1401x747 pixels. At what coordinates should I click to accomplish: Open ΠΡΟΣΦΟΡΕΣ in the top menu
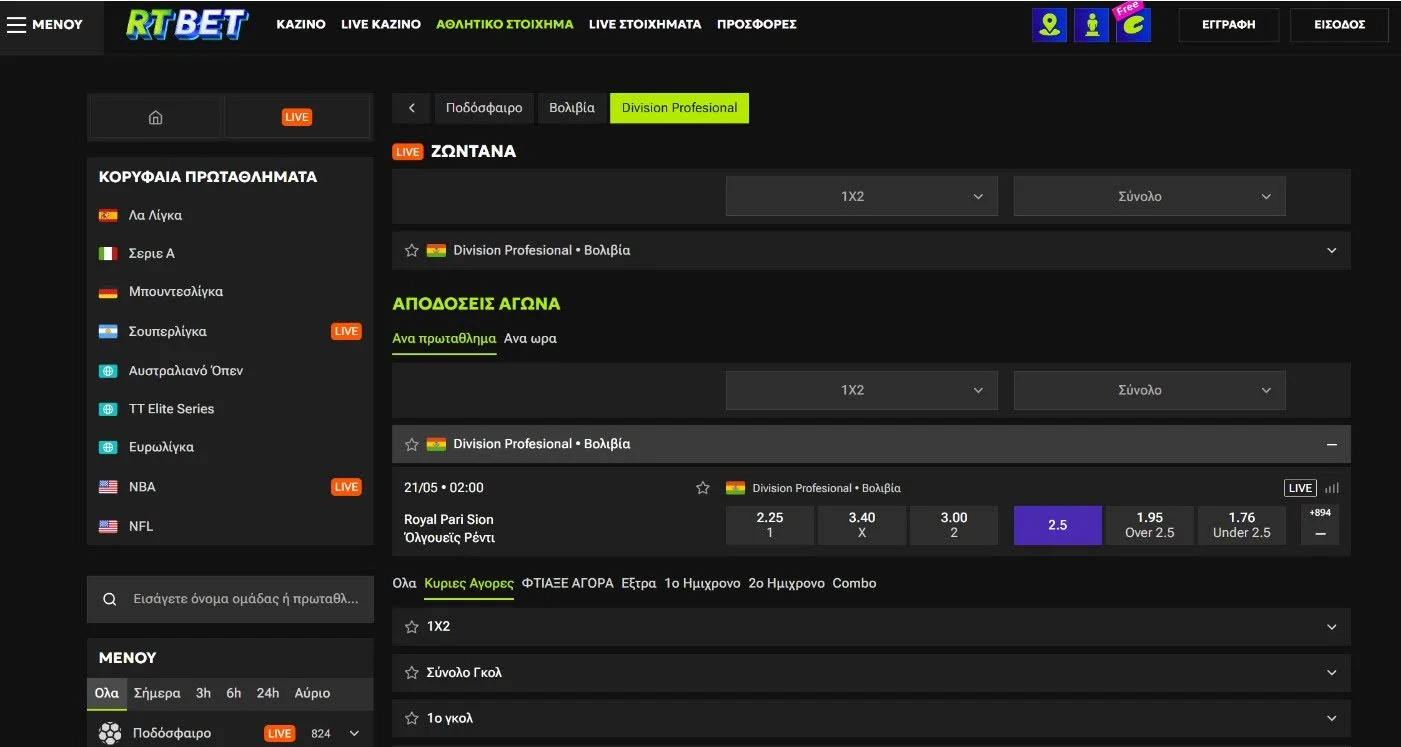(757, 24)
